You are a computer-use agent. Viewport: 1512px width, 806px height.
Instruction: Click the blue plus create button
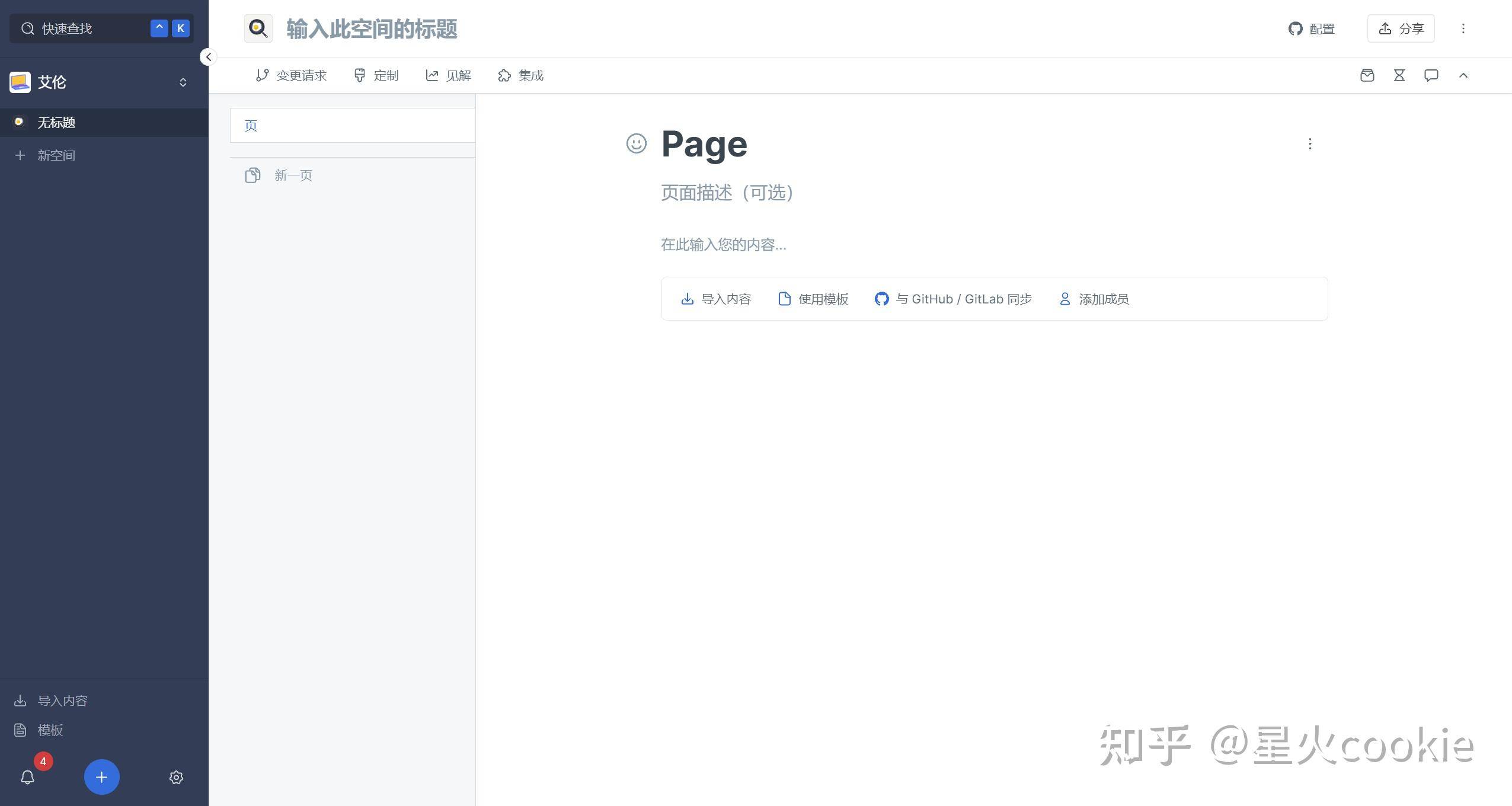(101, 777)
